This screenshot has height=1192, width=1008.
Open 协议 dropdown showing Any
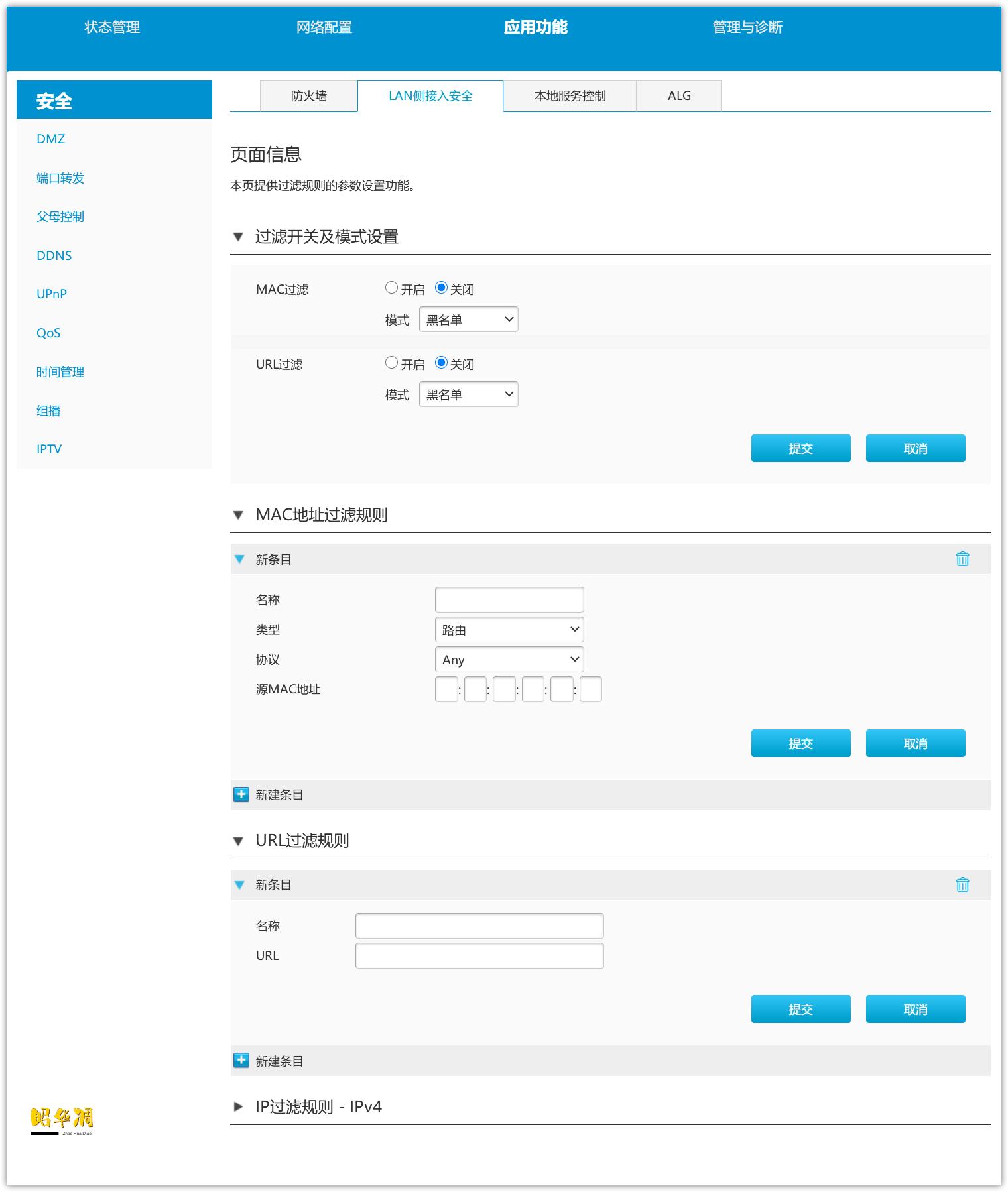509,660
